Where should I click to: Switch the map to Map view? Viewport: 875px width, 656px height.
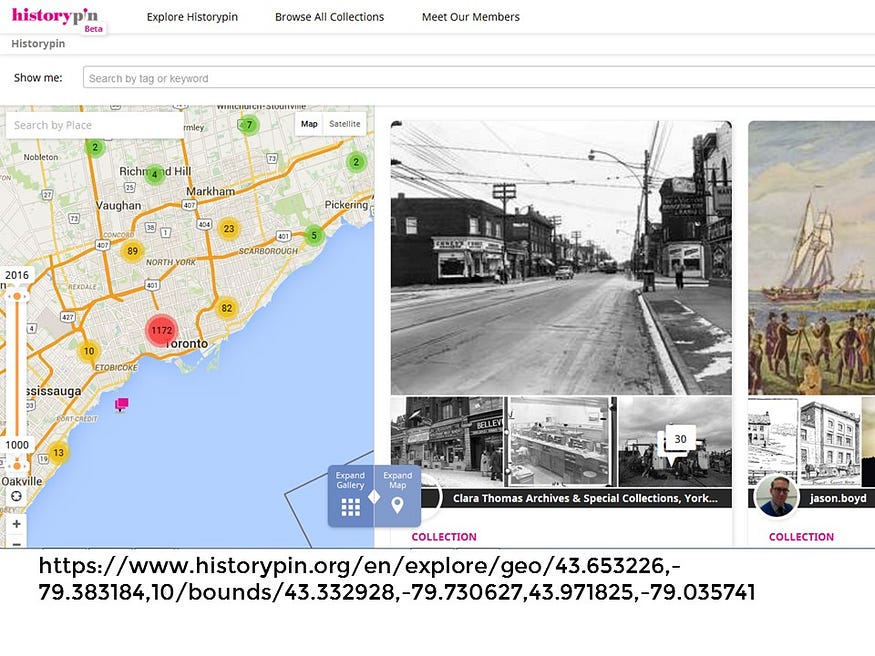coord(309,124)
